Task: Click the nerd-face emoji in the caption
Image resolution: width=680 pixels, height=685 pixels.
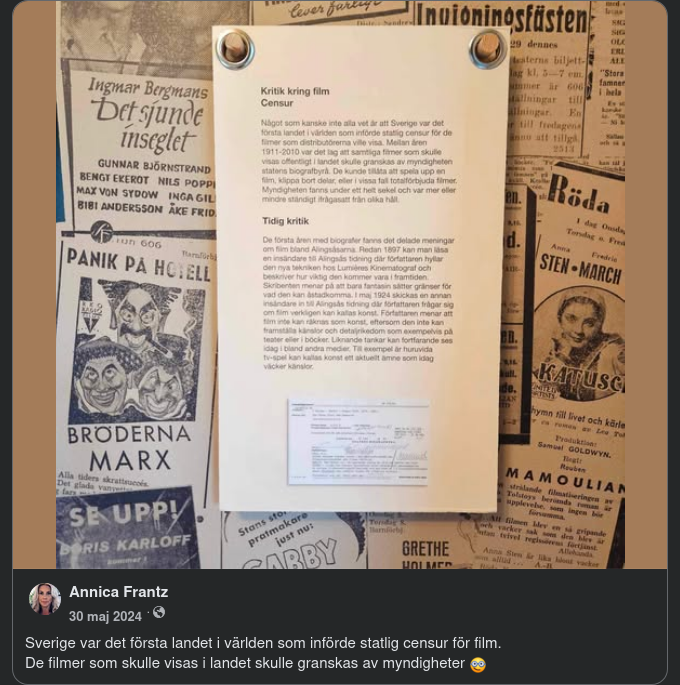Action: 478,664
